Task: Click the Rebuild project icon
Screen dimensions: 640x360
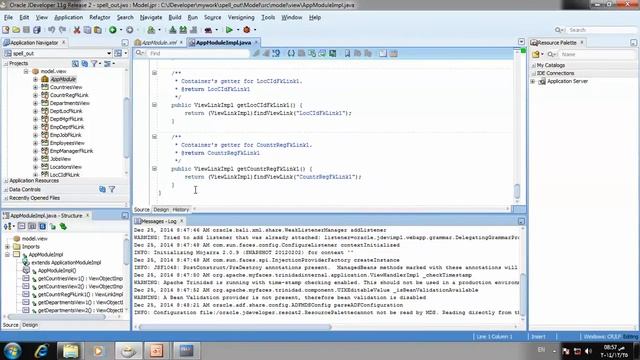Action: pyautogui.click(x=183, y=30)
